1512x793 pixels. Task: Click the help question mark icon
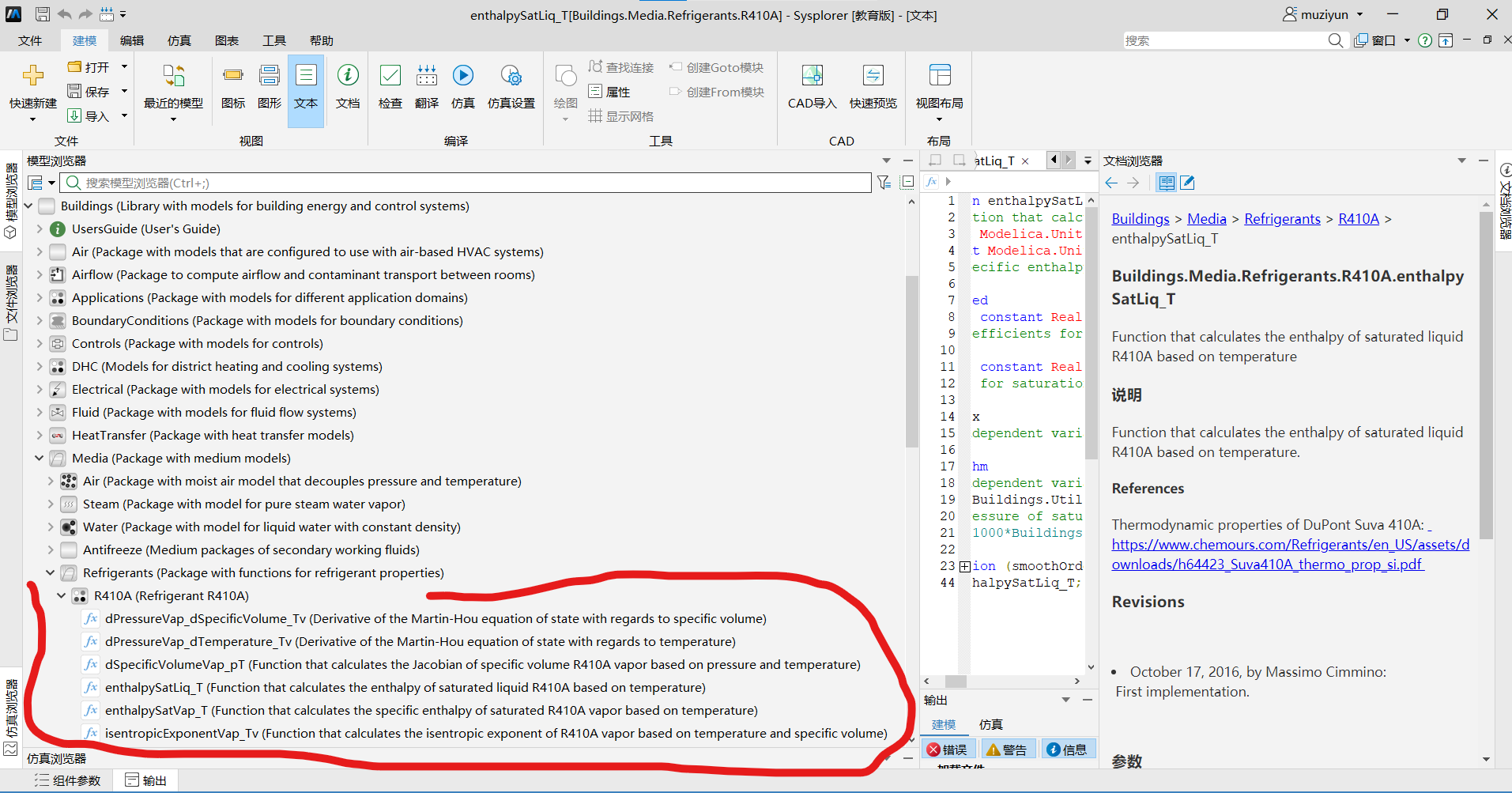(x=1425, y=40)
